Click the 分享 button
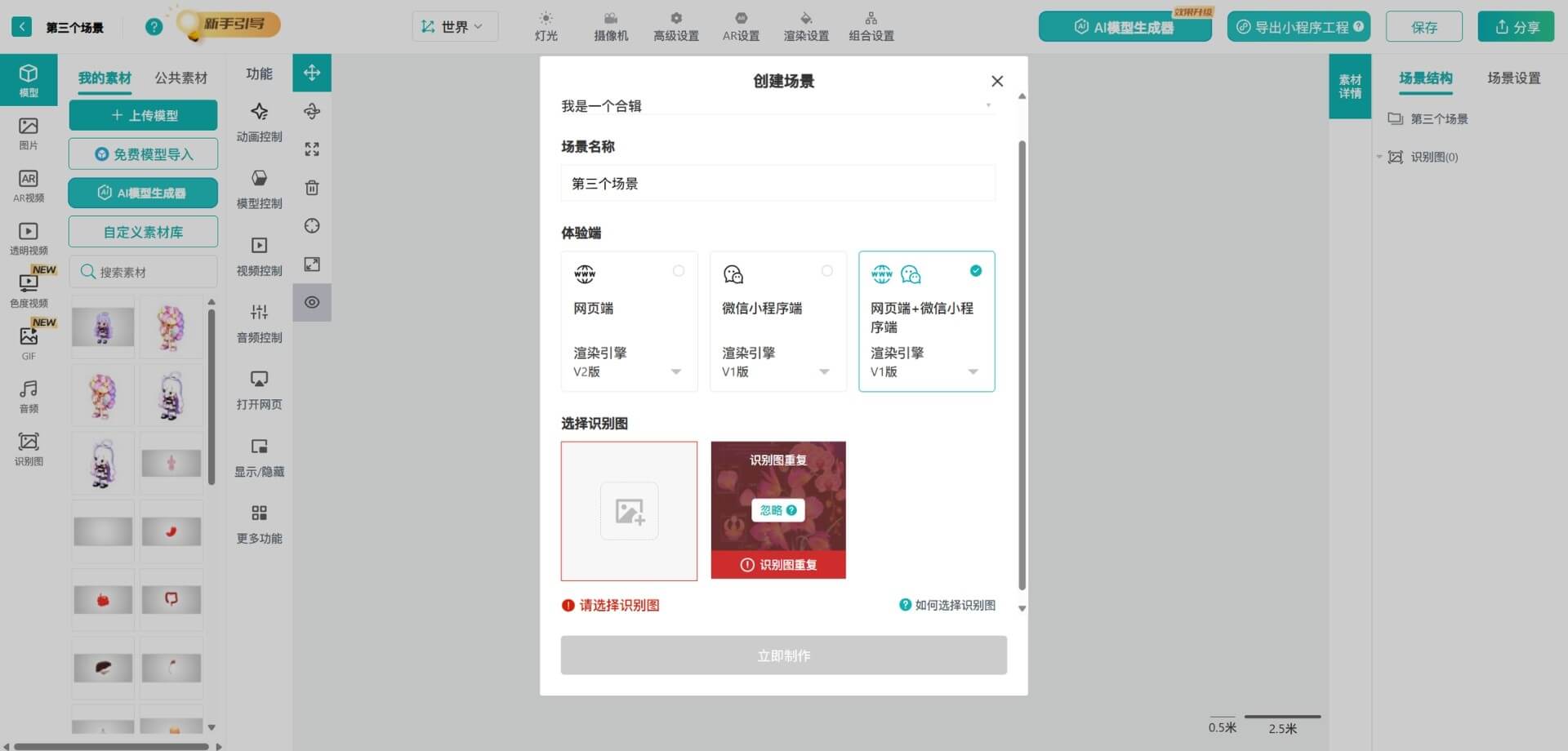The height and width of the screenshot is (751, 1568). [x=1516, y=27]
